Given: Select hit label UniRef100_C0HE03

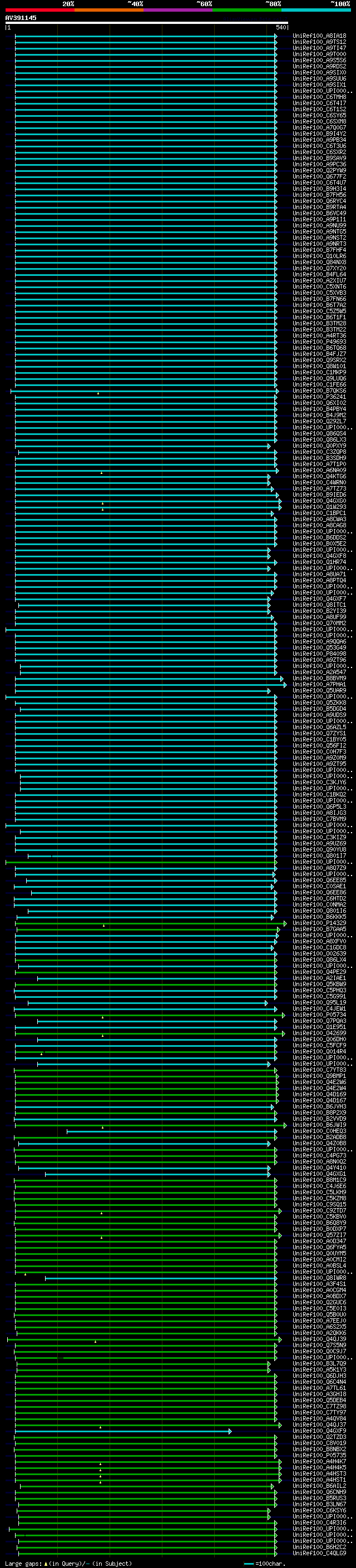Looking at the screenshot, I should 319,1131.
